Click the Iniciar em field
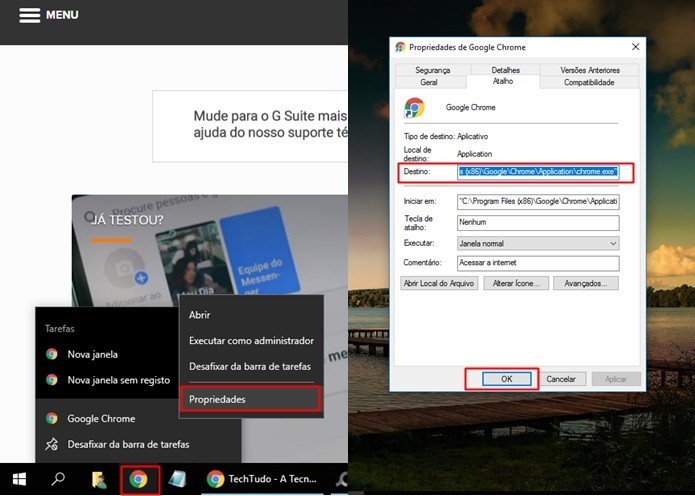695x496 pixels. (x=538, y=202)
